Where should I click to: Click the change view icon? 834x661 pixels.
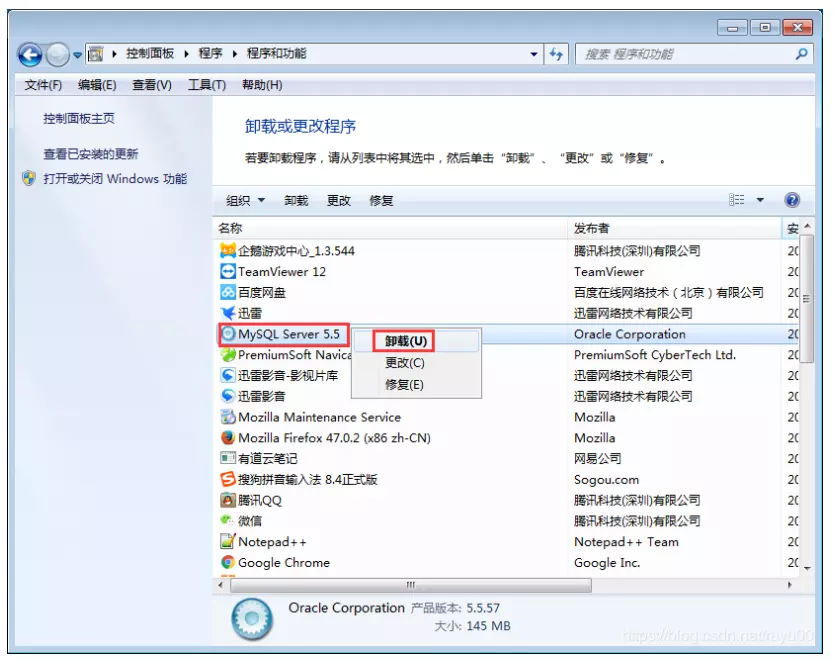point(737,200)
